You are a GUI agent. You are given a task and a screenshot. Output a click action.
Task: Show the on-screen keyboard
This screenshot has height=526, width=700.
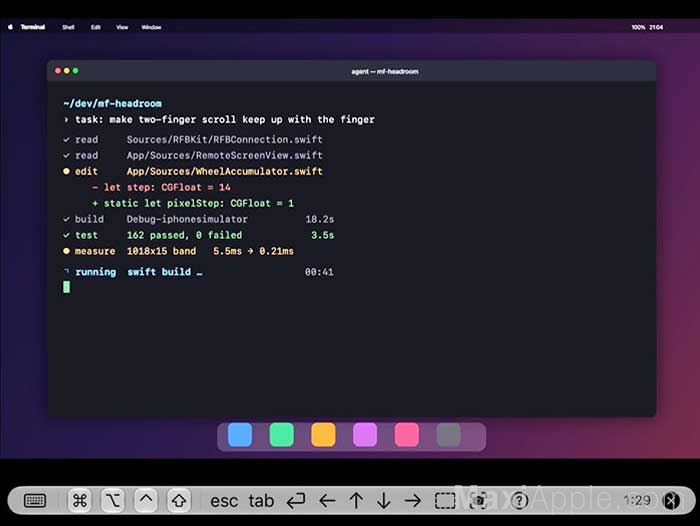coord(35,501)
